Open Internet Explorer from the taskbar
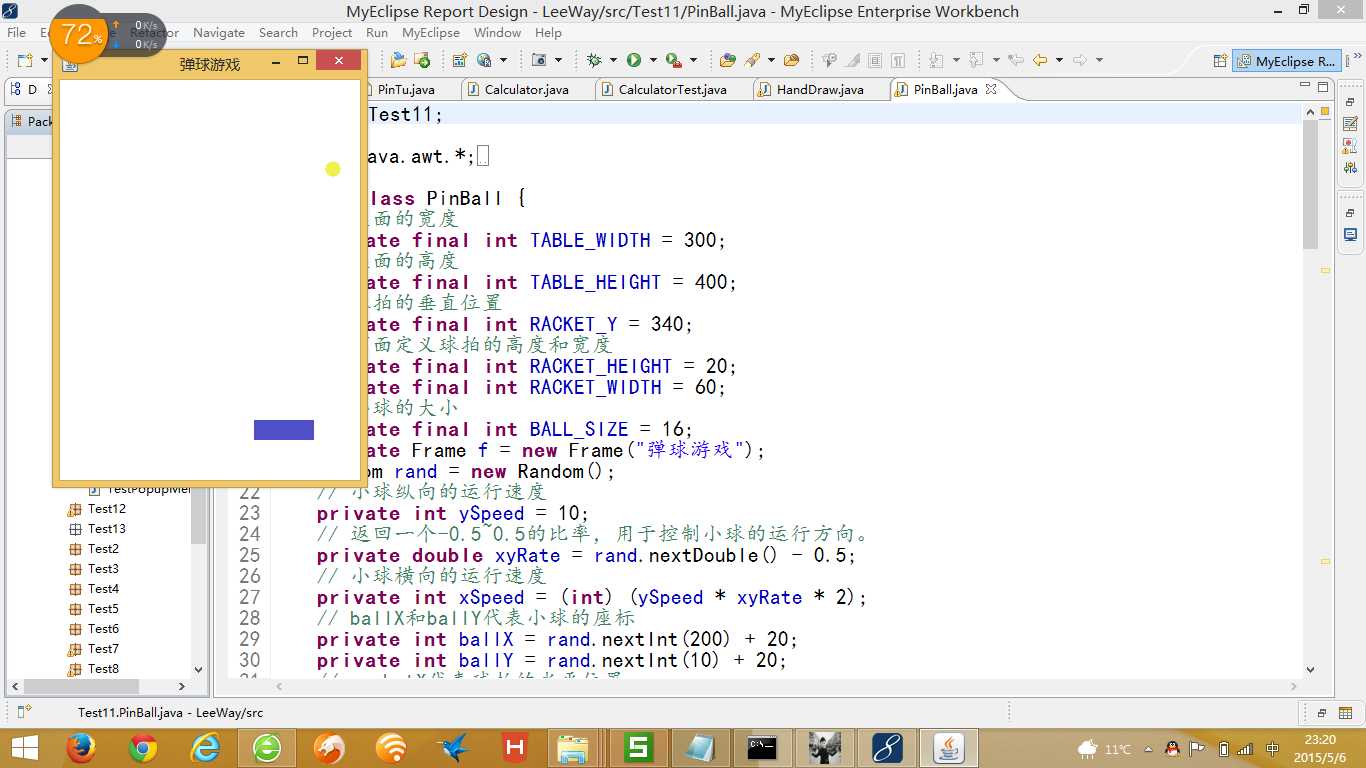This screenshot has width=1366, height=768. (x=205, y=748)
